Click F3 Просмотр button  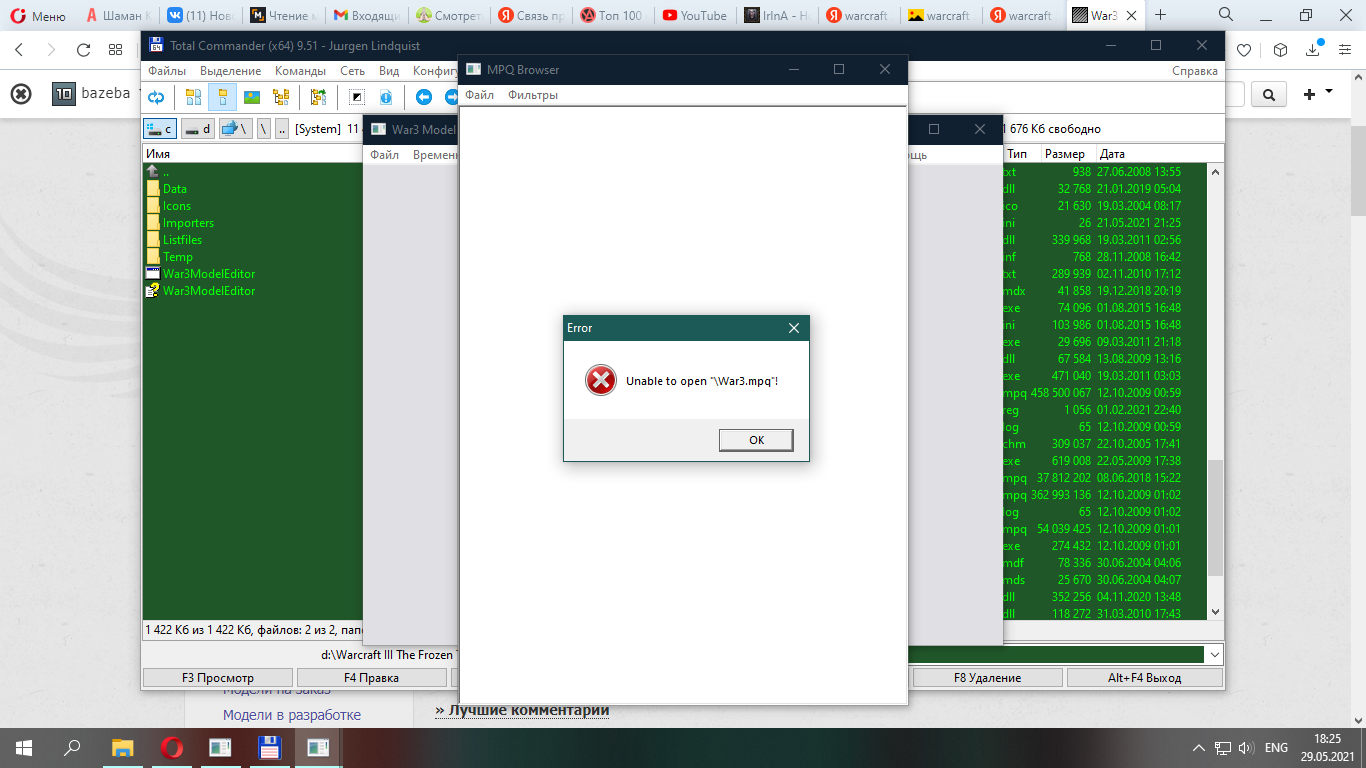[x=218, y=678]
